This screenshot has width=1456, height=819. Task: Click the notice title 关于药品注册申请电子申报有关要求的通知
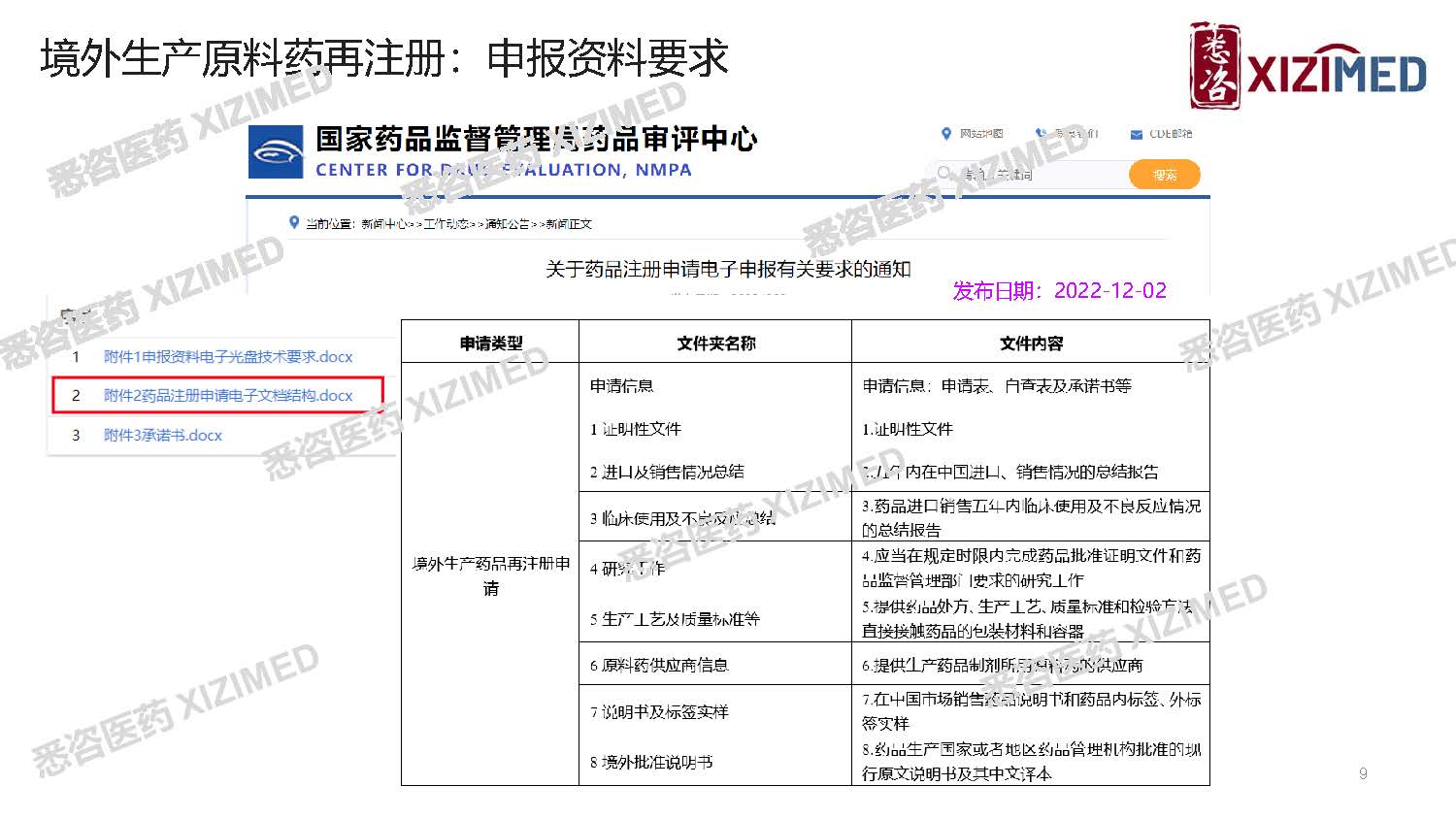(x=727, y=269)
